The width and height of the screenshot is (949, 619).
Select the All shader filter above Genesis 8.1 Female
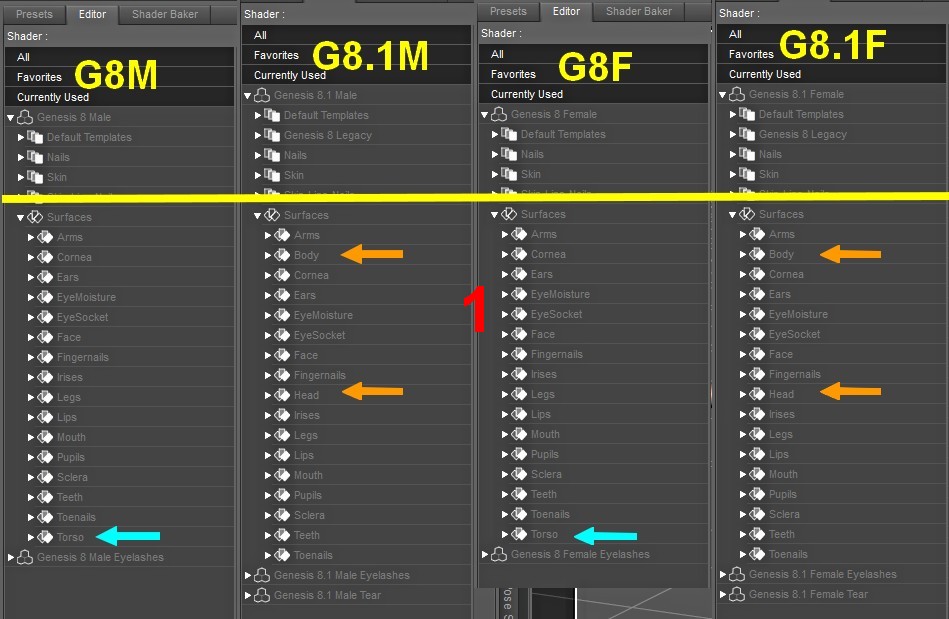(x=832, y=34)
